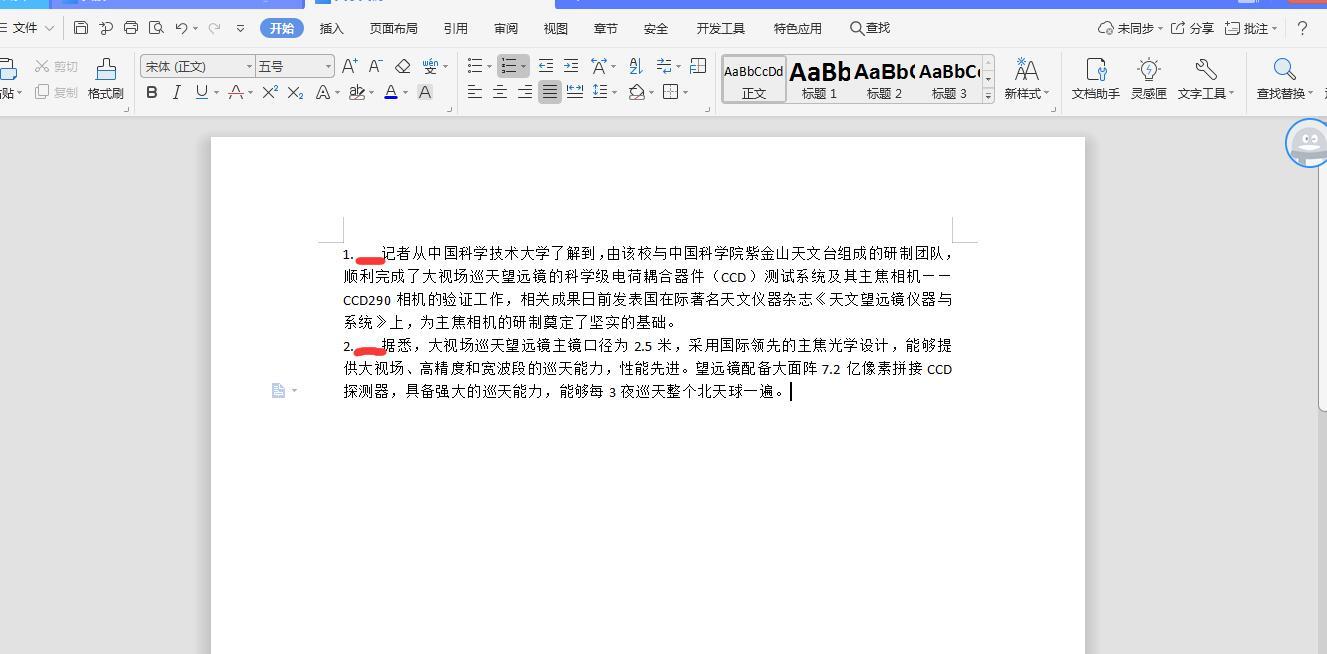1327x654 pixels.
Task: Expand the numbered list style dropdown
Action: [523, 66]
